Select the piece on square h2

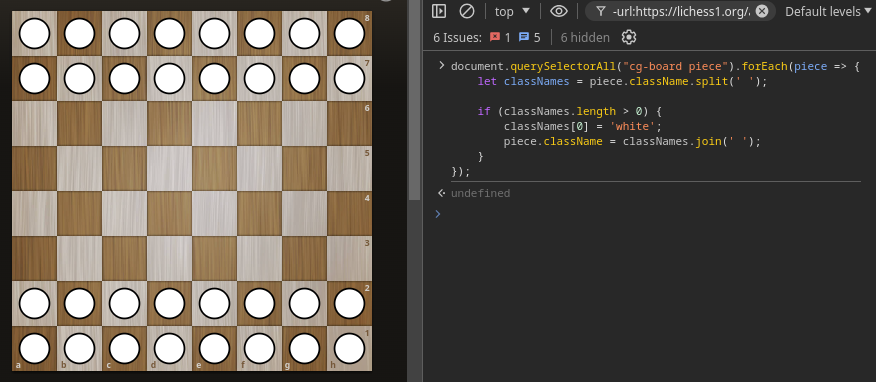tap(350, 303)
